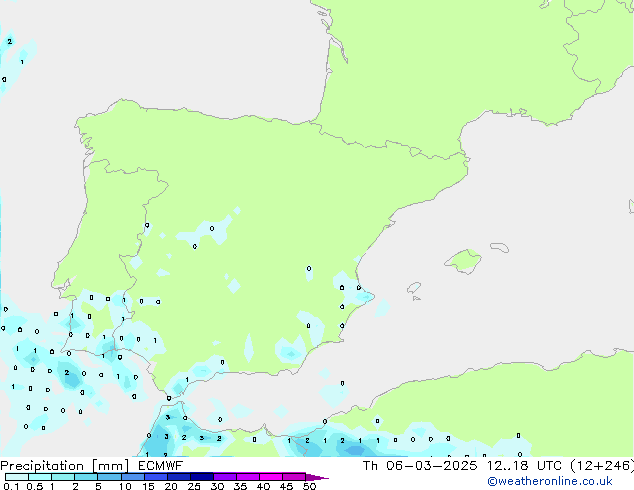Viewport: 634px width, 490px height.
Task: Select the 45–50 mm magenta legend swatch
Action: click(x=298, y=477)
